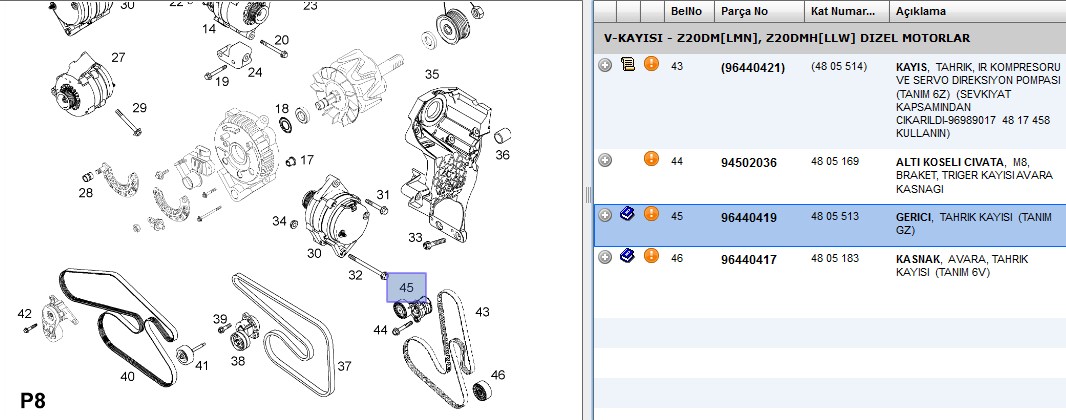
Task: Select part number (96440421)
Action: [753, 68]
